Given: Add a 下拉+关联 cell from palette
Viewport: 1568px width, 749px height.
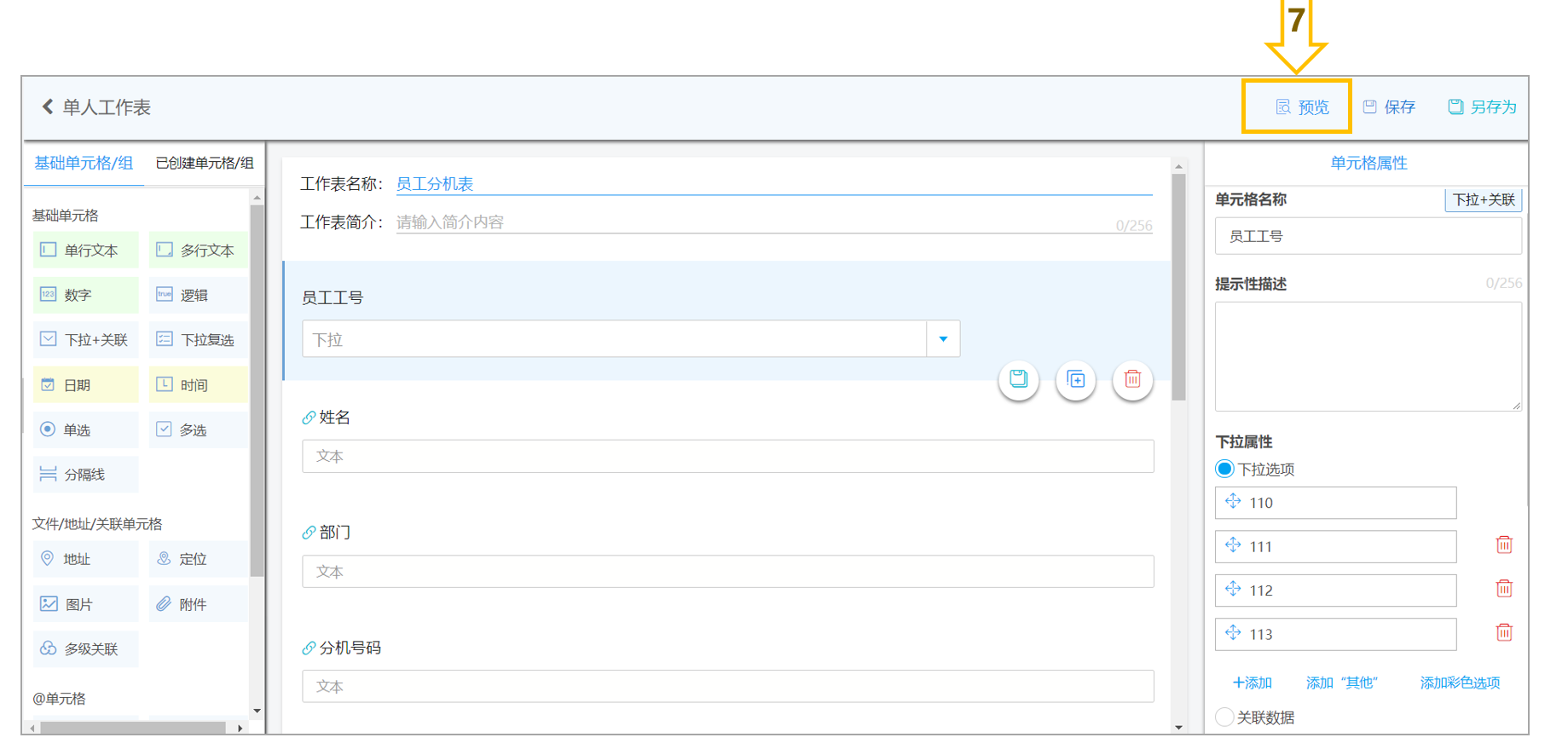Looking at the screenshot, I should pos(85,340).
